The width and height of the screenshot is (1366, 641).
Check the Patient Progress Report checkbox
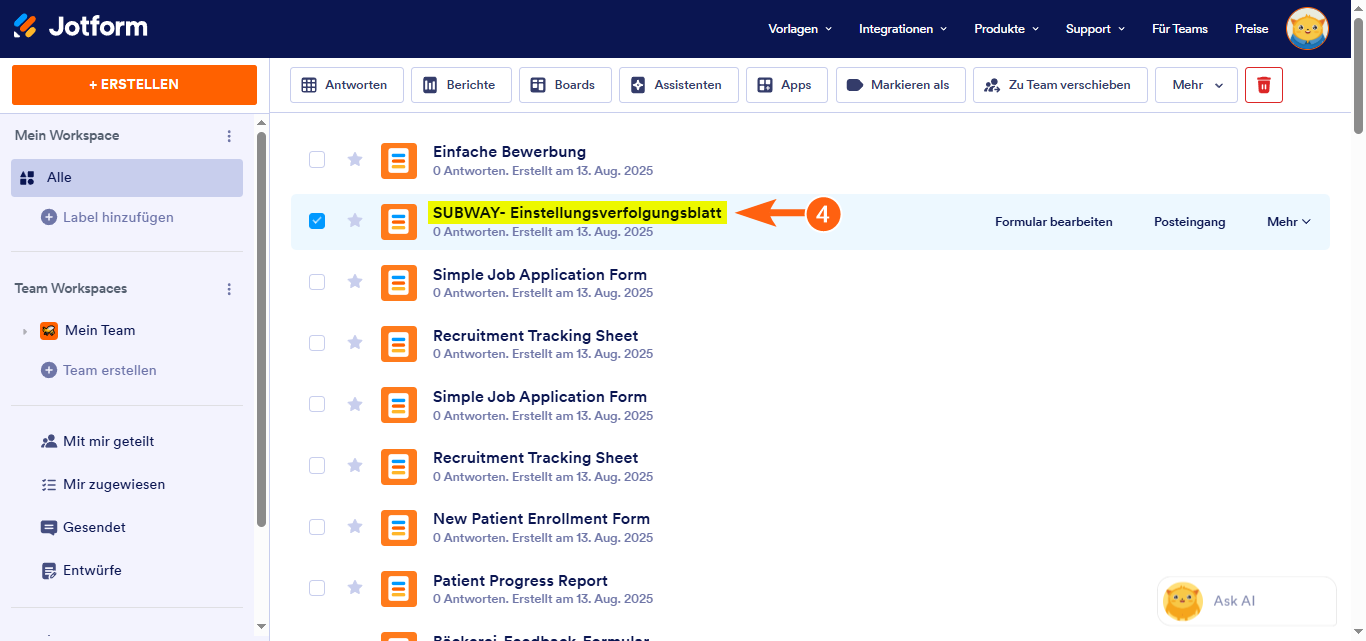(x=317, y=588)
